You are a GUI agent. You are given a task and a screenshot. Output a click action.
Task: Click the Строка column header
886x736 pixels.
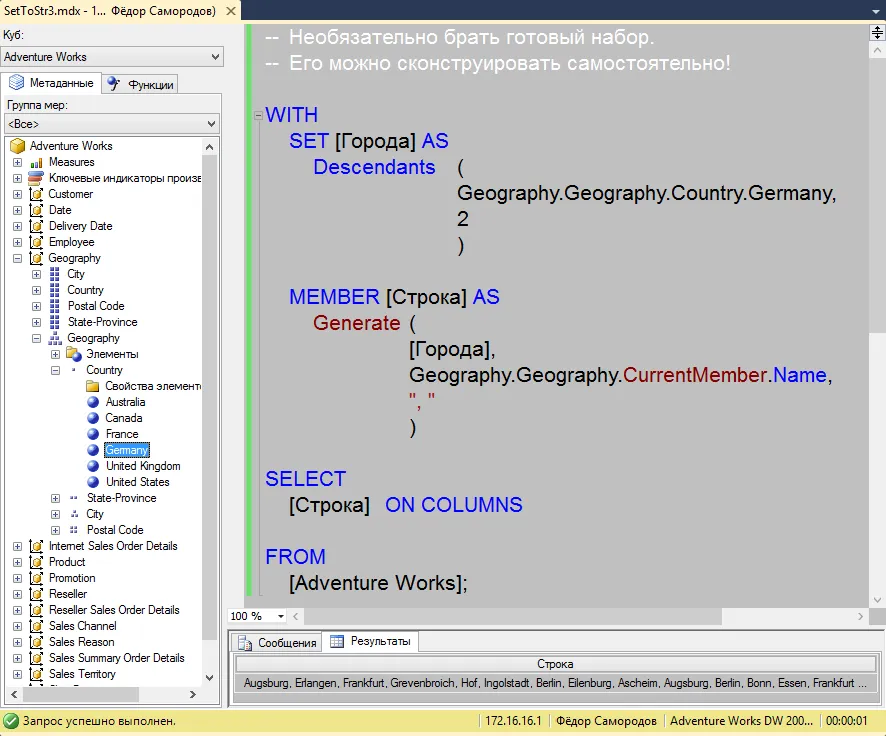click(555, 664)
